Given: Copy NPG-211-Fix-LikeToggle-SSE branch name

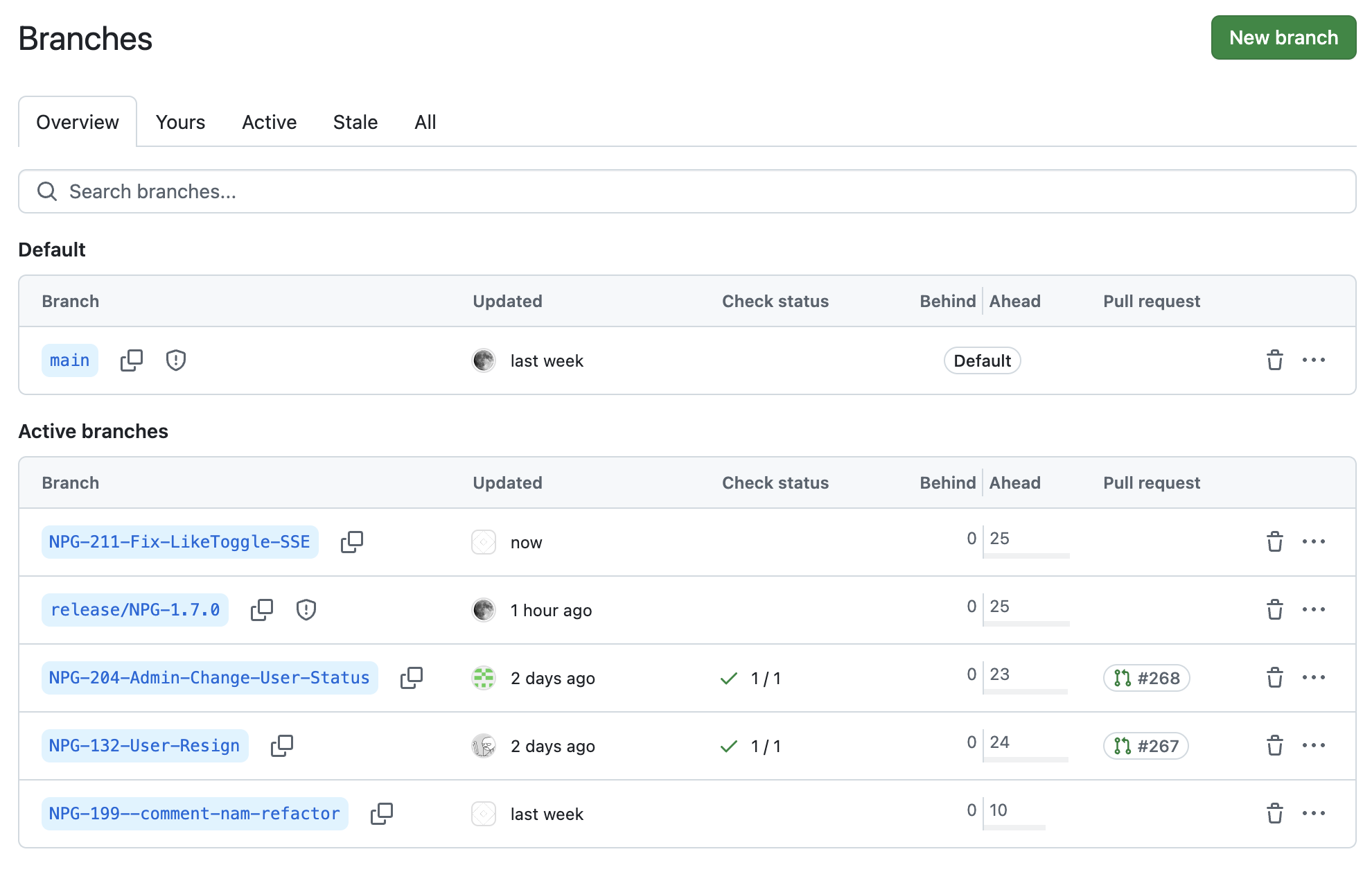Looking at the screenshot, I should 352,542.
